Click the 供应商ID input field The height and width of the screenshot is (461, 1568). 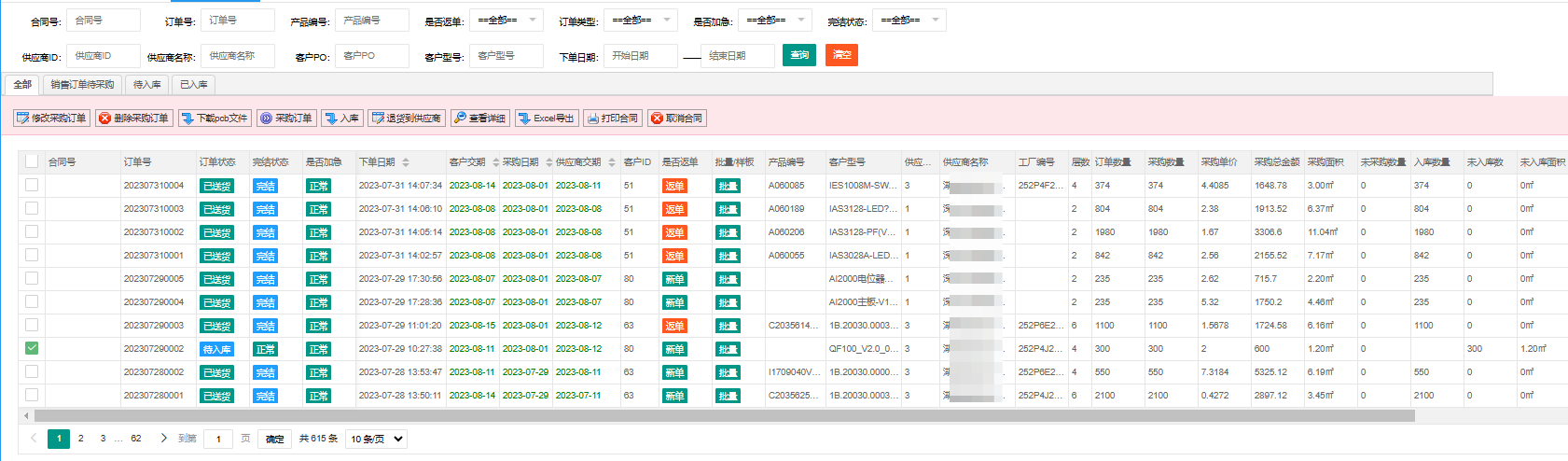point(103,56)
